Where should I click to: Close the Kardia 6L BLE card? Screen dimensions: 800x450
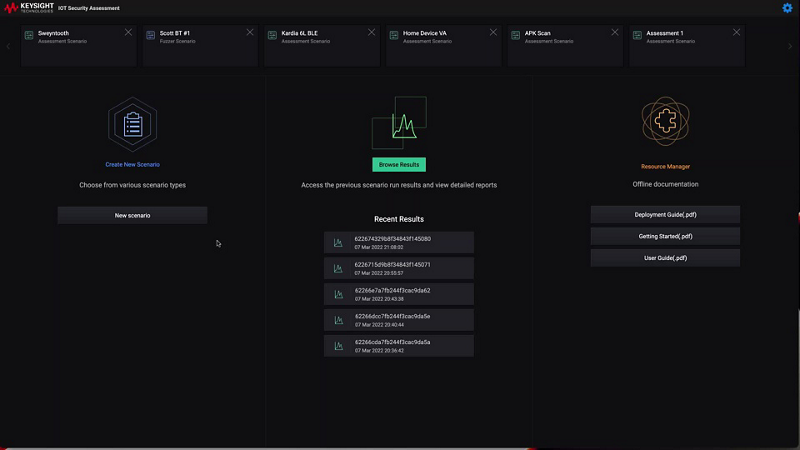(371, 32)
